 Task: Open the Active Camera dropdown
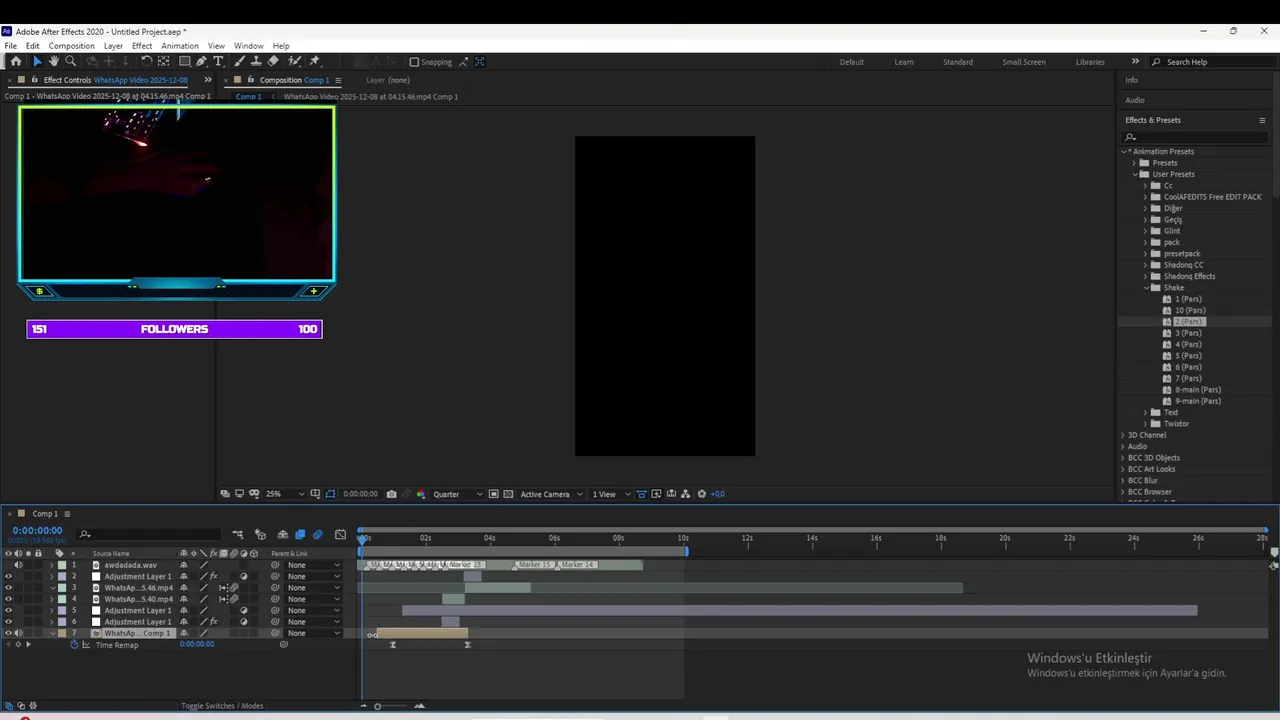[551, 494]
